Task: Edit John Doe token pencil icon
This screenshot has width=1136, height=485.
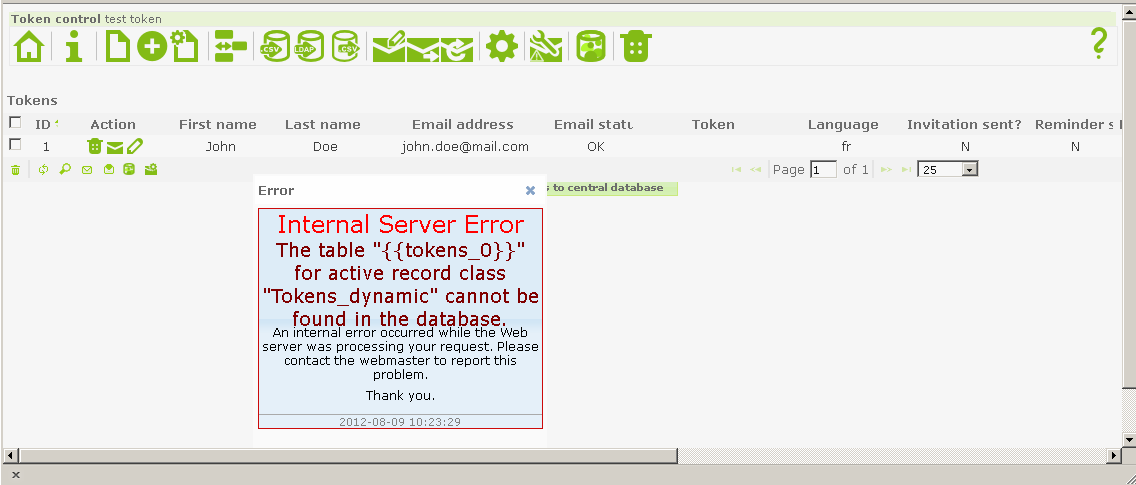Action: pos(135,146)
